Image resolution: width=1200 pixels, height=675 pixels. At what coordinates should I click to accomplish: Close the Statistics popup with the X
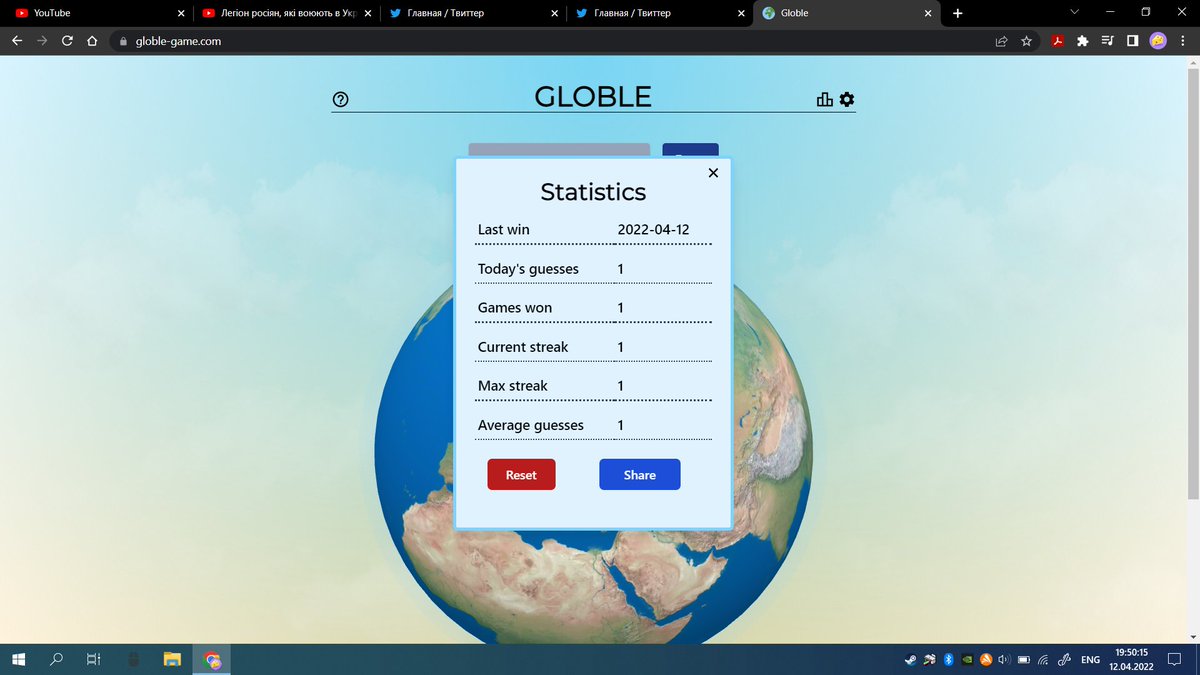click(x=713, y=173)
